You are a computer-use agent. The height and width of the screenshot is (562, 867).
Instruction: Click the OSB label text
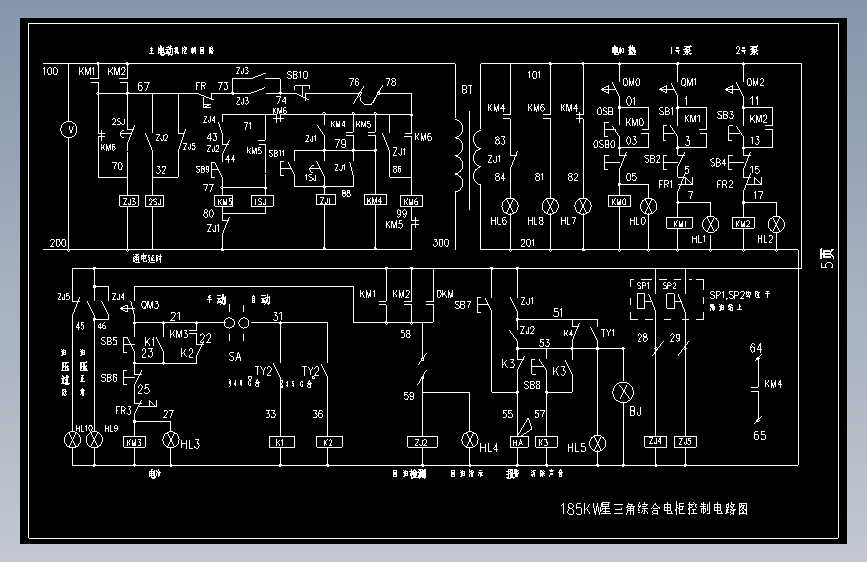605,111
